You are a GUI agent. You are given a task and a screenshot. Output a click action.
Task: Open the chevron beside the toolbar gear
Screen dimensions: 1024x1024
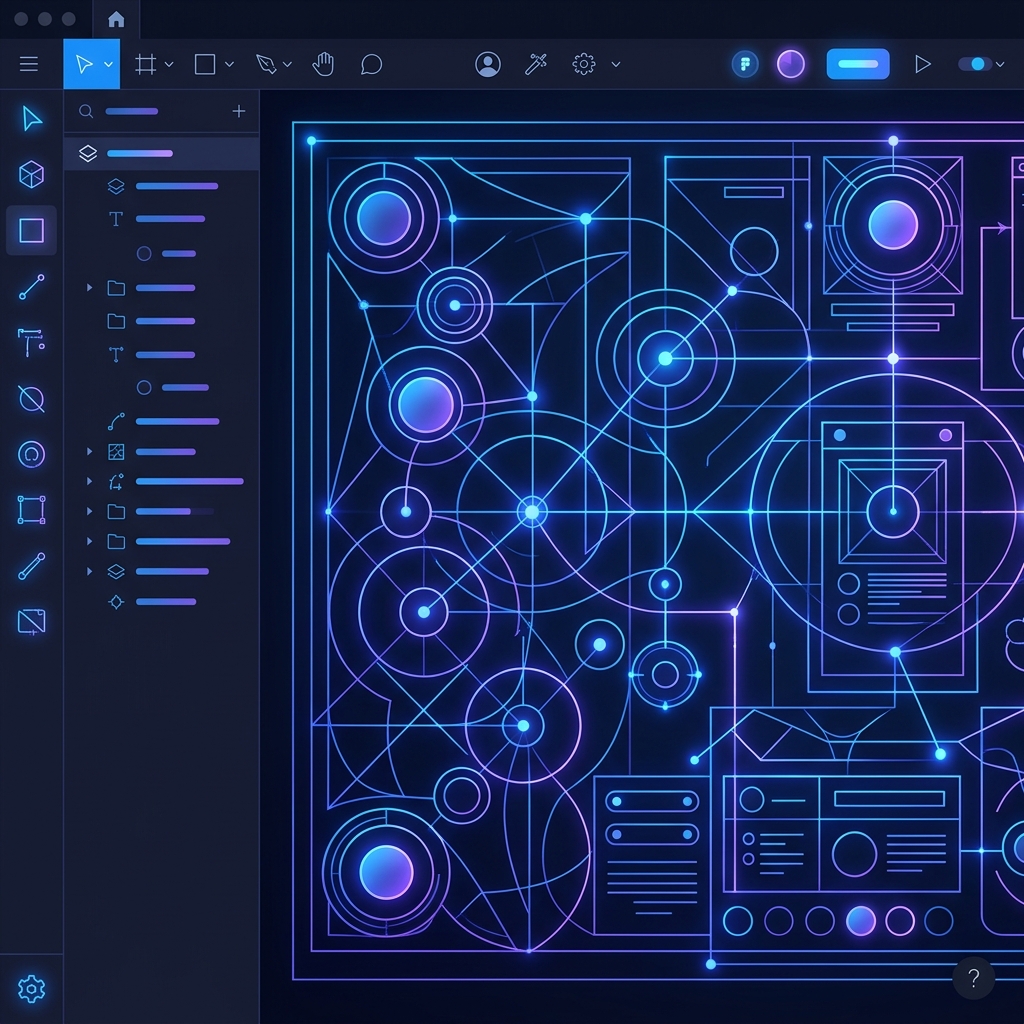pos(615,64)
